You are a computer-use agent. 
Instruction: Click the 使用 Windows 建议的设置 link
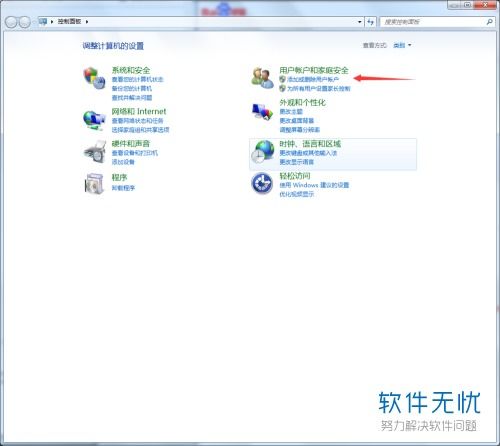point(314,185)
